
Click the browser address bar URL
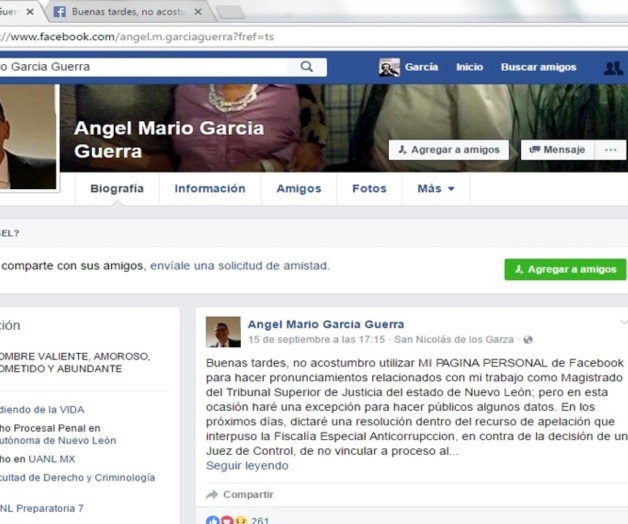pos(137,37)
